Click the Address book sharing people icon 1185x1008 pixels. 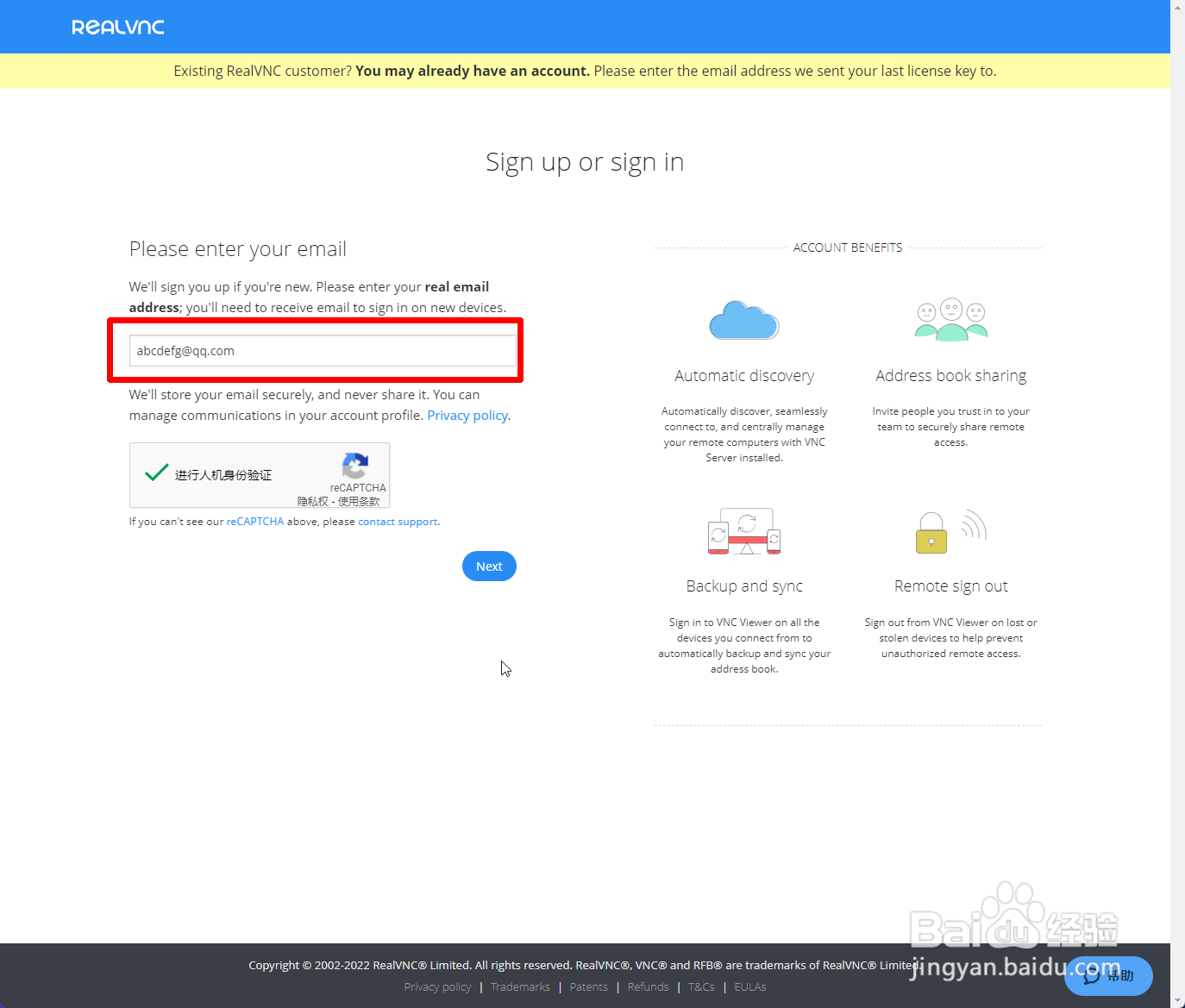pyautogui.click(x=951, y=320)
